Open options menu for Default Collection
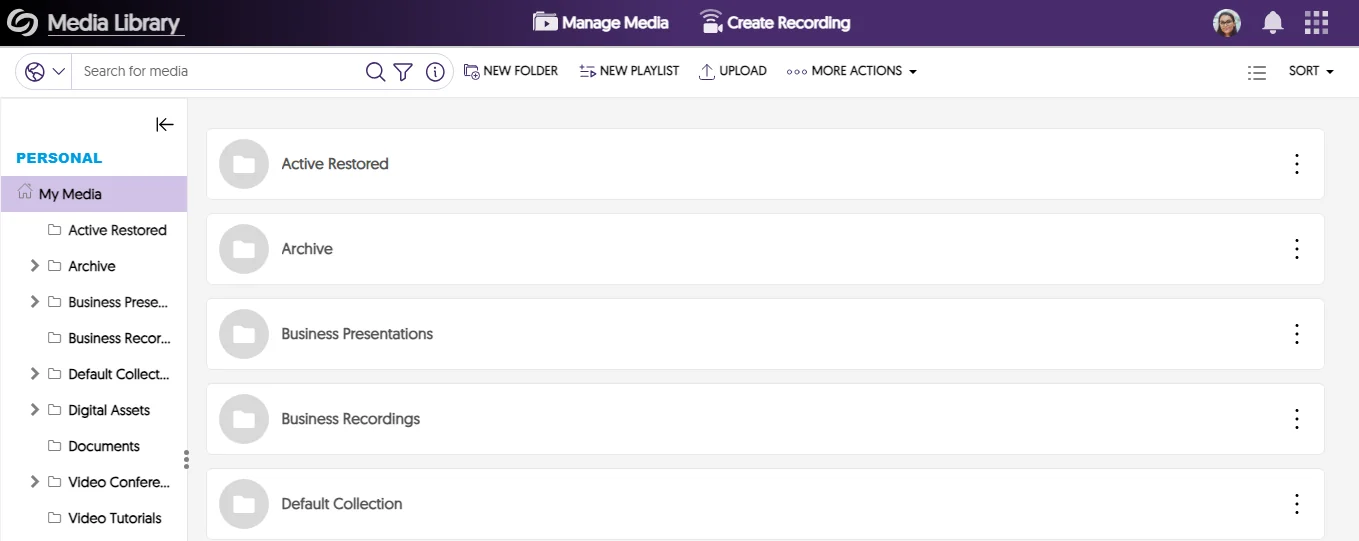This screenshot has height=541, width=1359. click(1297, 504)
